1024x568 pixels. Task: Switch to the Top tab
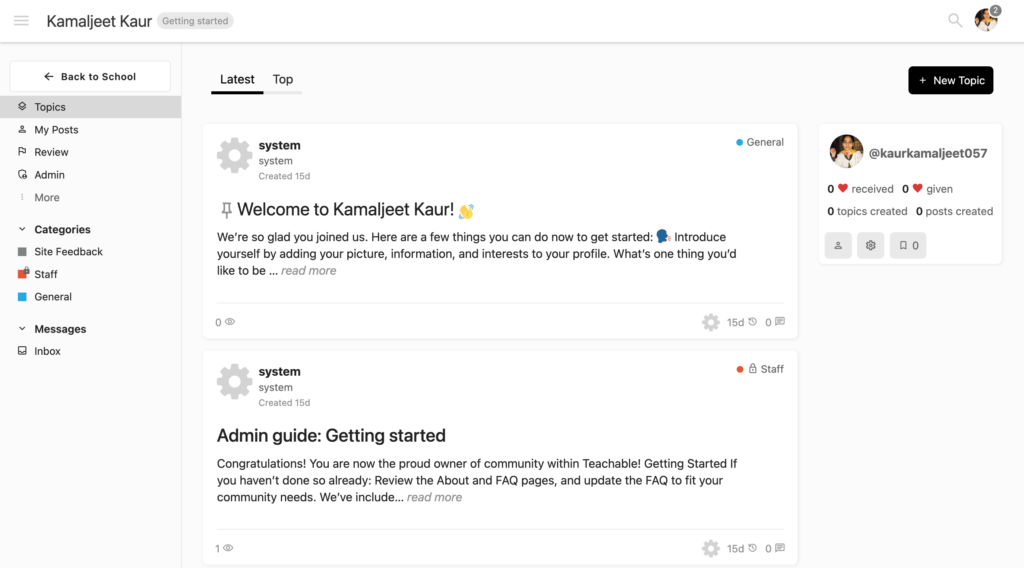283,80
